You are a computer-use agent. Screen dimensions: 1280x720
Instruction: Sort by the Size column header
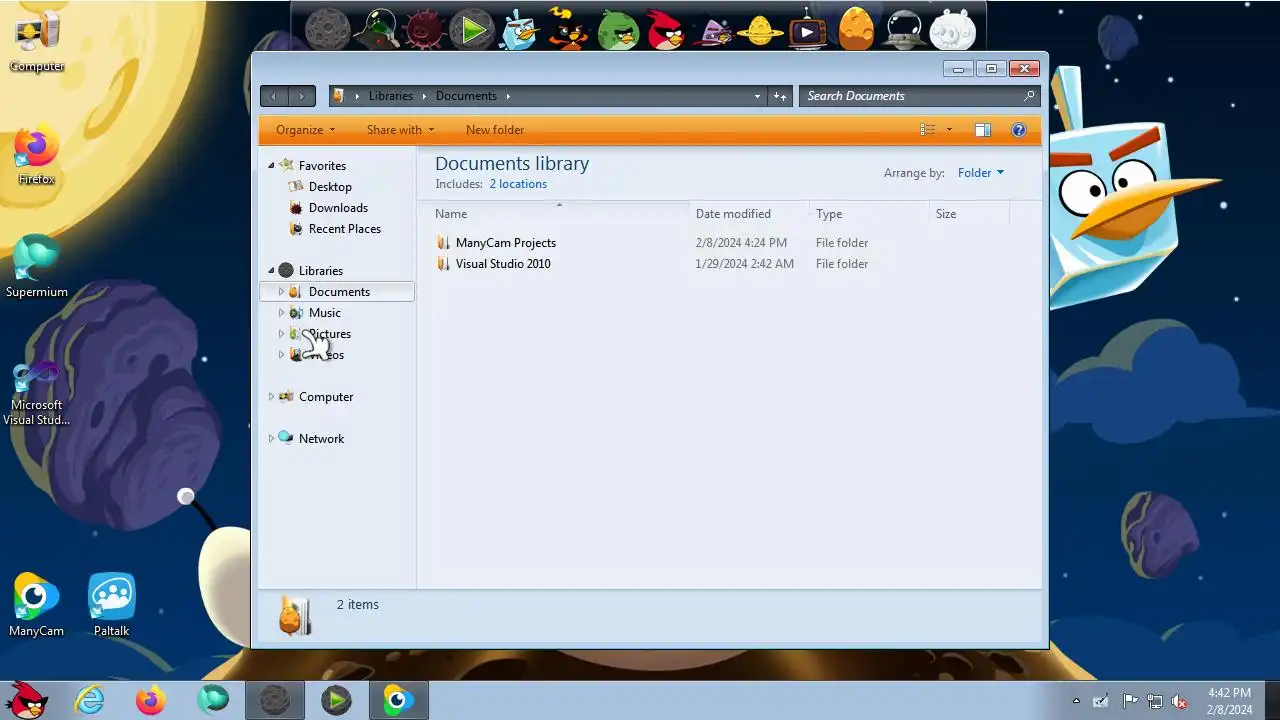[x=969, y=214]
